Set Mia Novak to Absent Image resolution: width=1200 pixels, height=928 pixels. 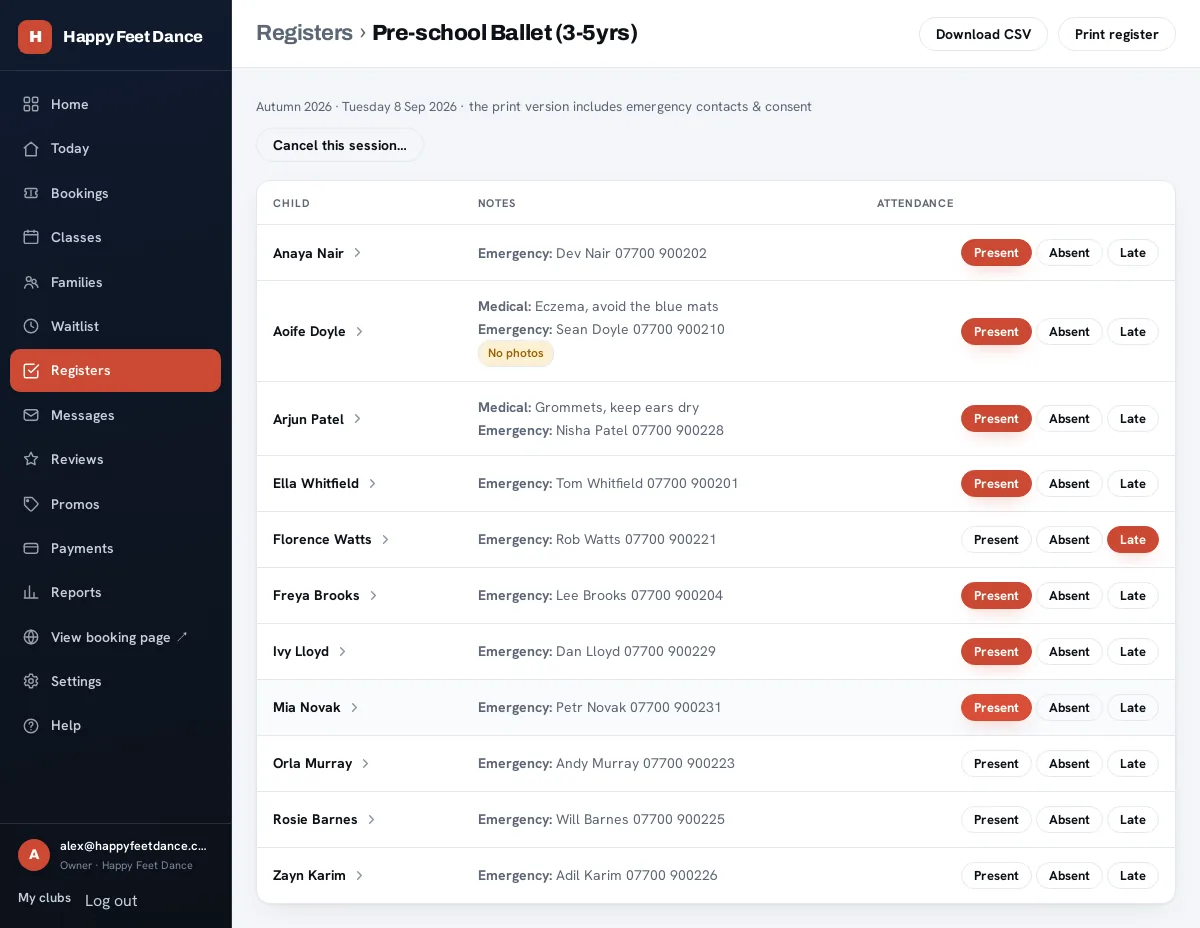tap(1069, 708)
